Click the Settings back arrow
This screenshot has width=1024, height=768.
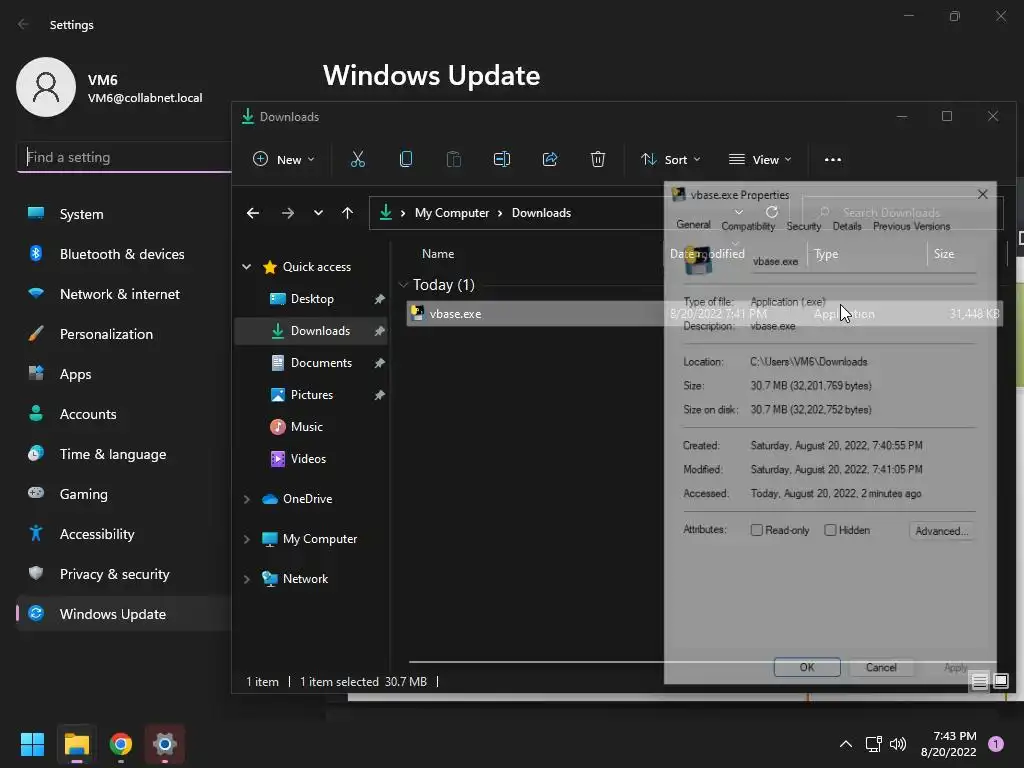point(24,24)
